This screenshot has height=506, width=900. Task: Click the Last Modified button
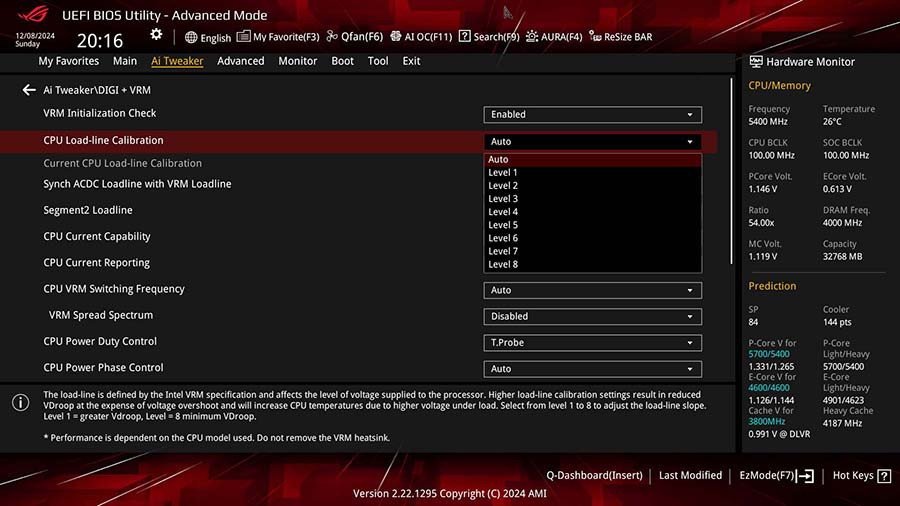(x=690, y=476)
